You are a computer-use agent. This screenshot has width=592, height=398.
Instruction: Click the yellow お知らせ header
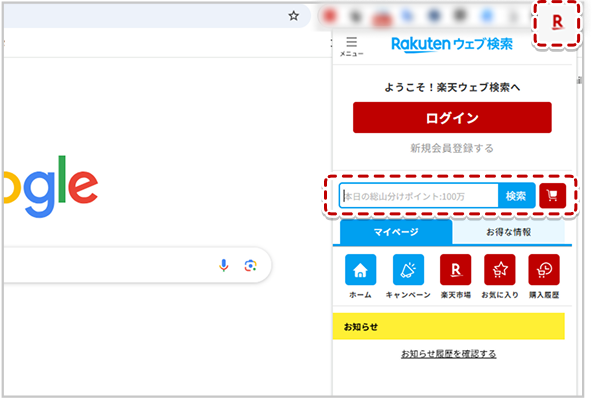(x=449, y=326)
